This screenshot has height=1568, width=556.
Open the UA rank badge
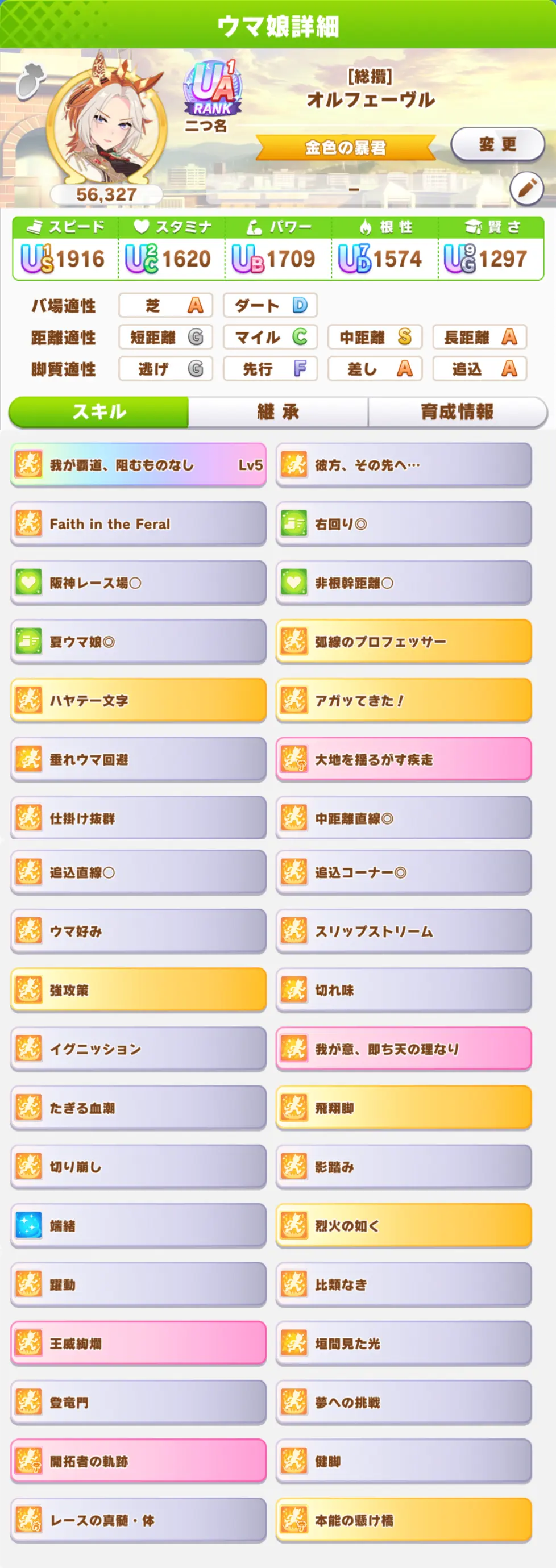click(213, 89)
